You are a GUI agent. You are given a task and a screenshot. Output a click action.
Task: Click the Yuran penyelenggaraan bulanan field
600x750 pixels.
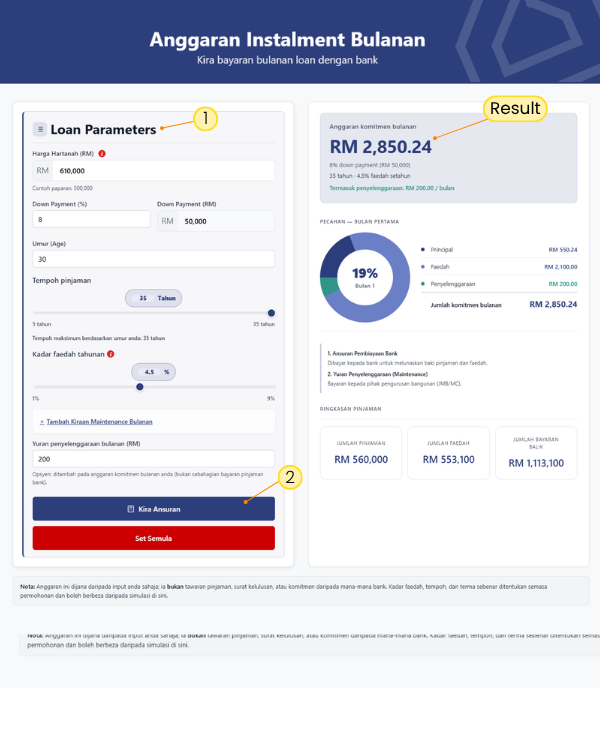point(153,457)
